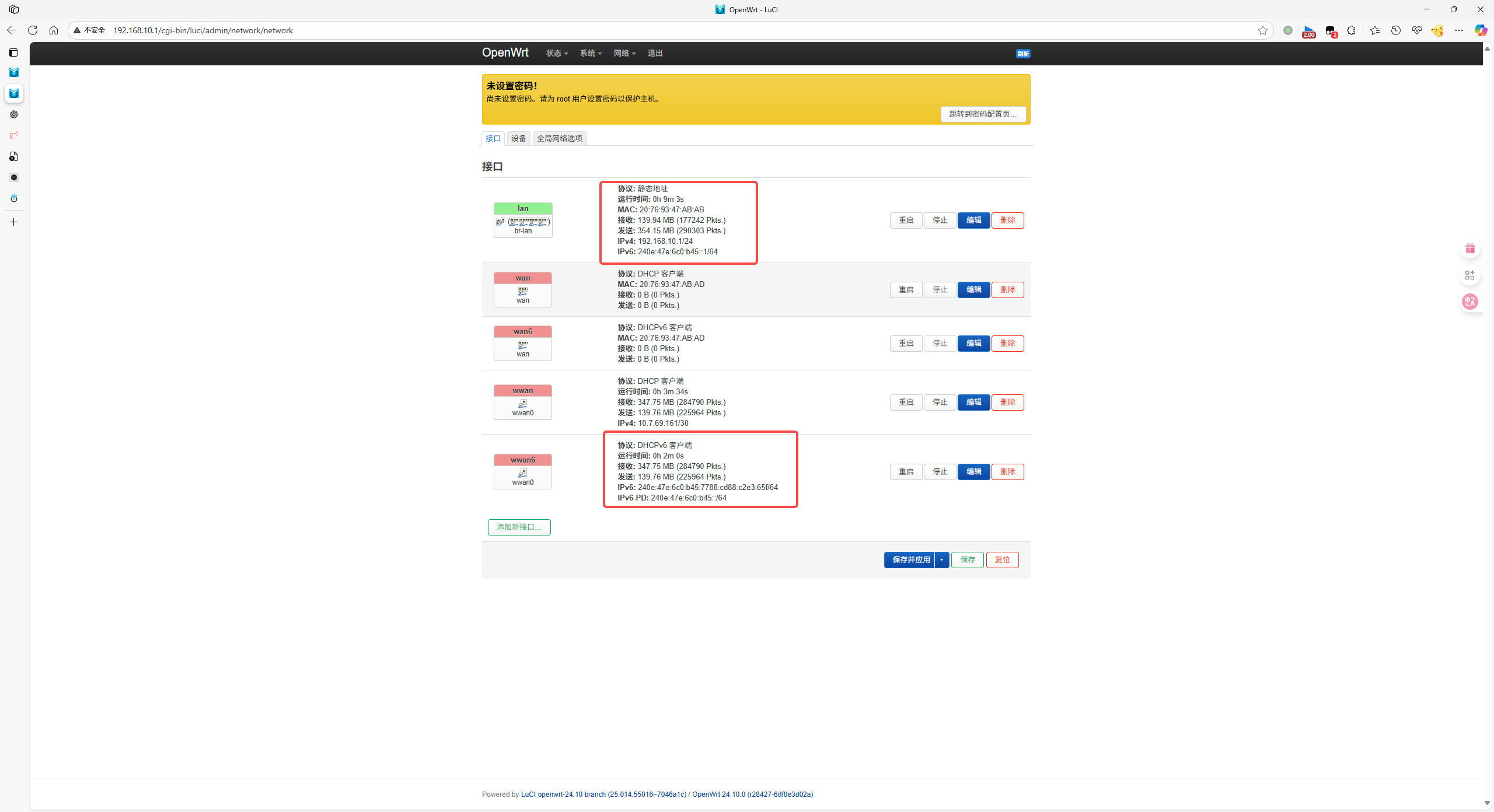This screenshot has height=812, width=1494.
Task: Edit the wan6 interface
Action: tap(973, 343)
